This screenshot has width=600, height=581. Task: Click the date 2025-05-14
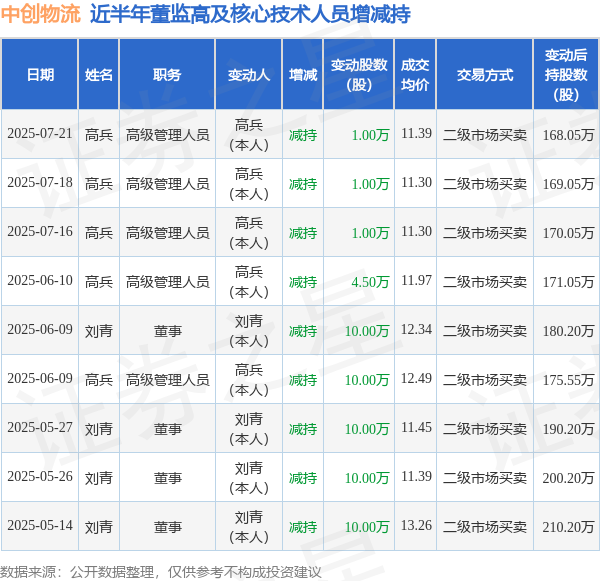click(x=40, y=526)
